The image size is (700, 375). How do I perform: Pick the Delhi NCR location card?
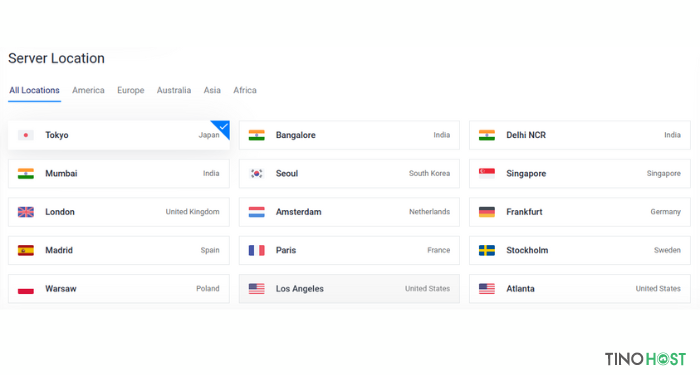(x=579, y=135)
